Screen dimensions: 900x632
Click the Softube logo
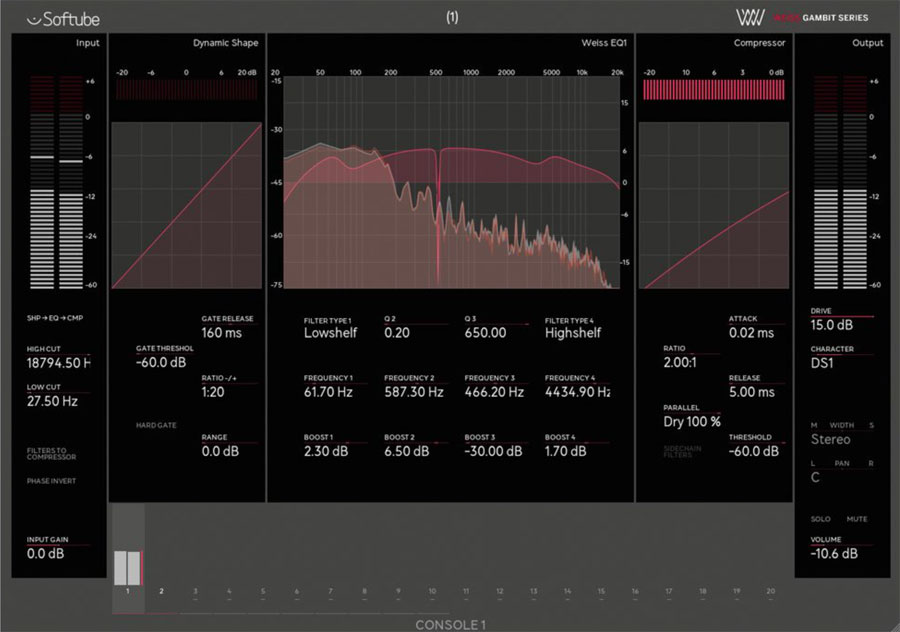(63, 19)
